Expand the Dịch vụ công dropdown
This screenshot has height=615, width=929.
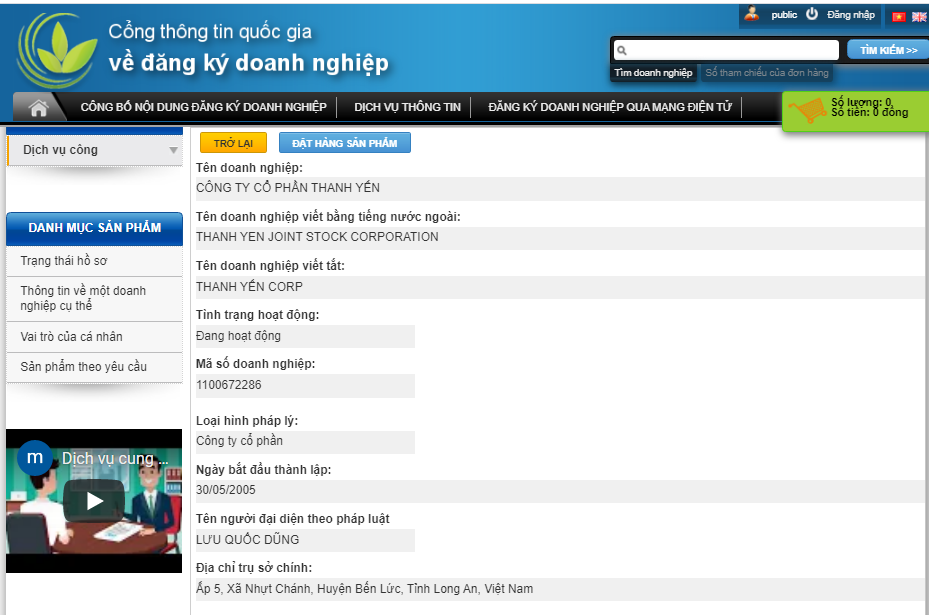(x=173, y=151)
